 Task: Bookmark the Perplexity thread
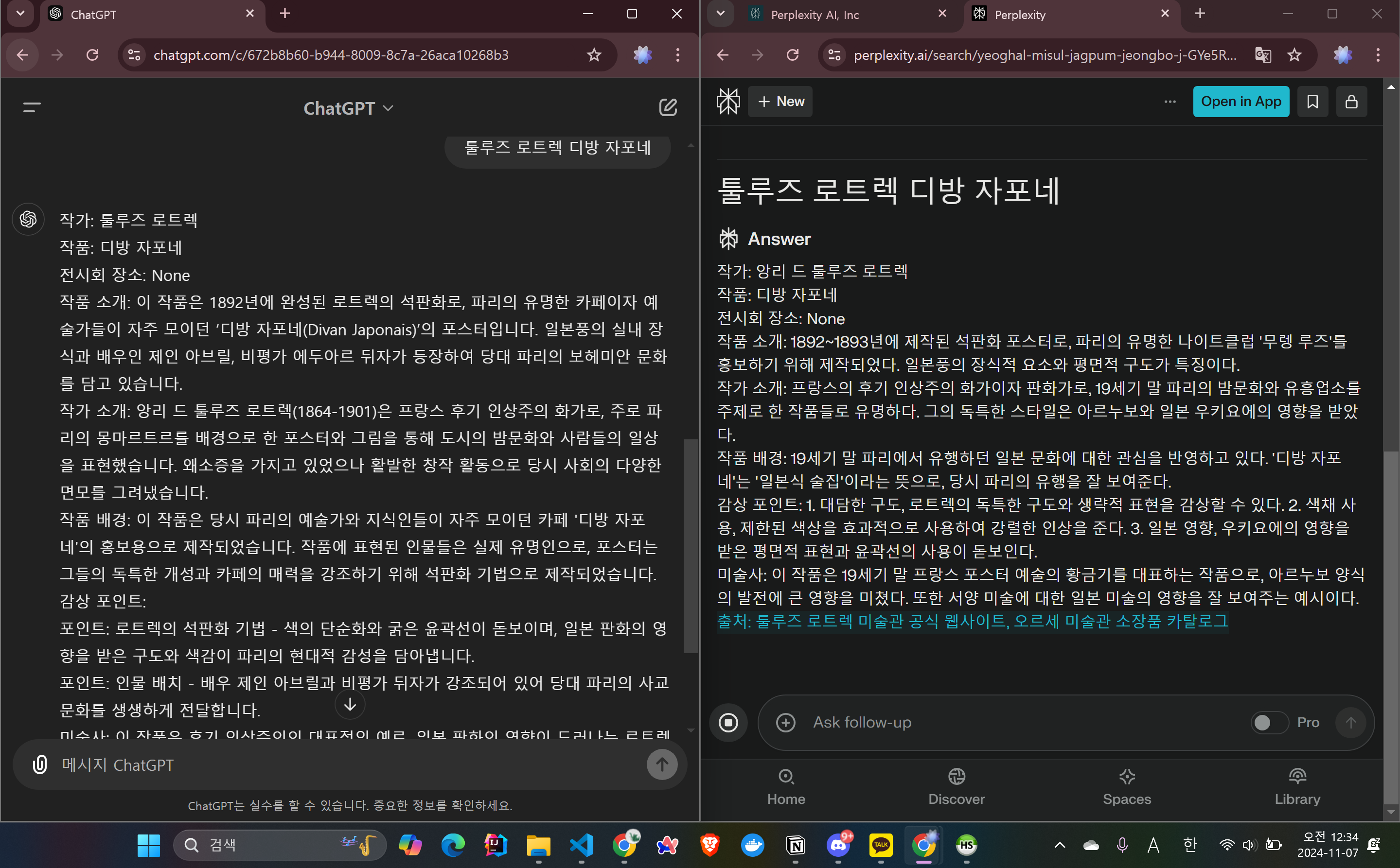[1312, 102]
